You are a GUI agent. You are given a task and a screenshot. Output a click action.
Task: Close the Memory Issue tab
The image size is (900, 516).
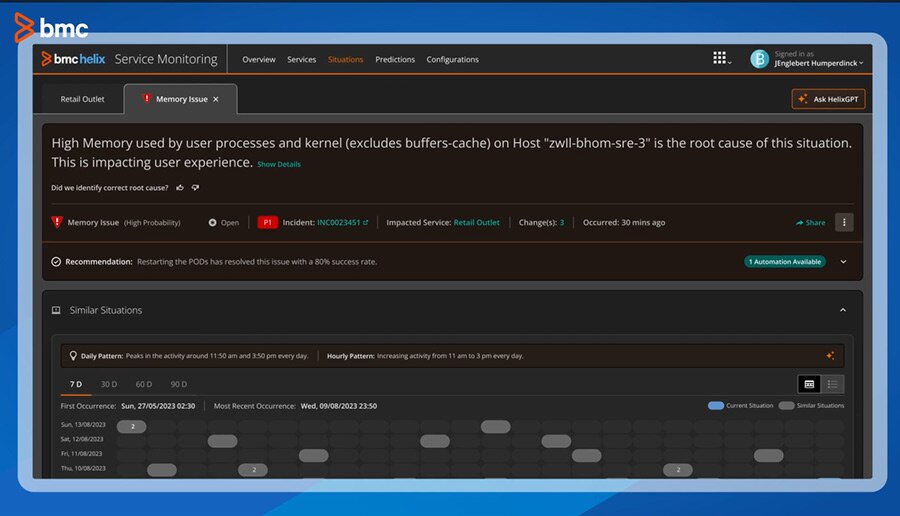coord(216,99)
